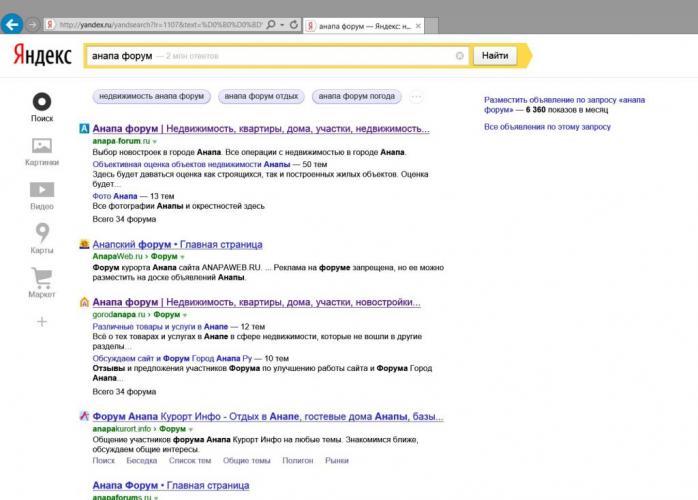This screenshot has height=500, width=698.
Task: Click the Яндекс logo
Action: [x=43, y=54]
